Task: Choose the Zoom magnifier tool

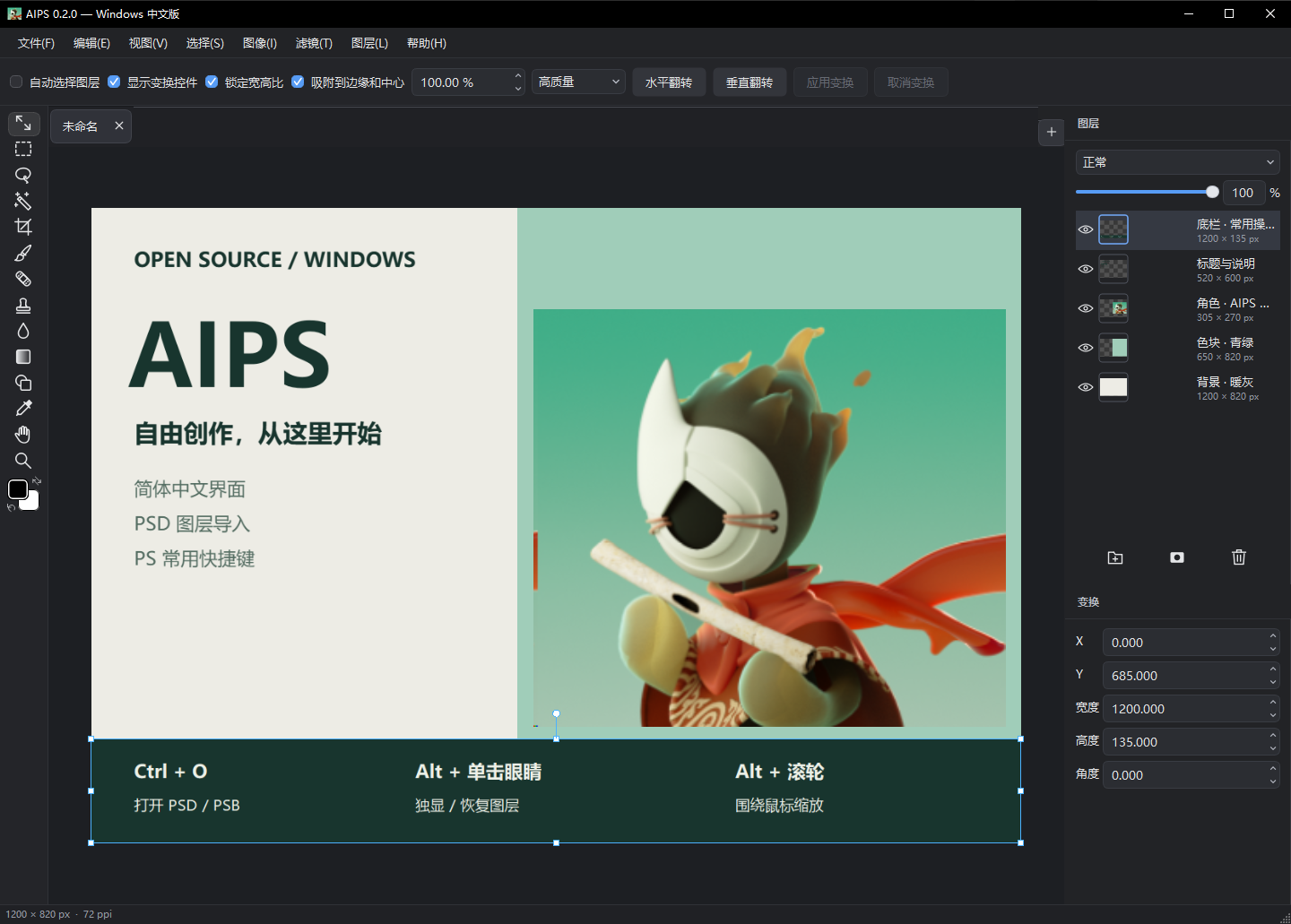Action: pos(23,461)
